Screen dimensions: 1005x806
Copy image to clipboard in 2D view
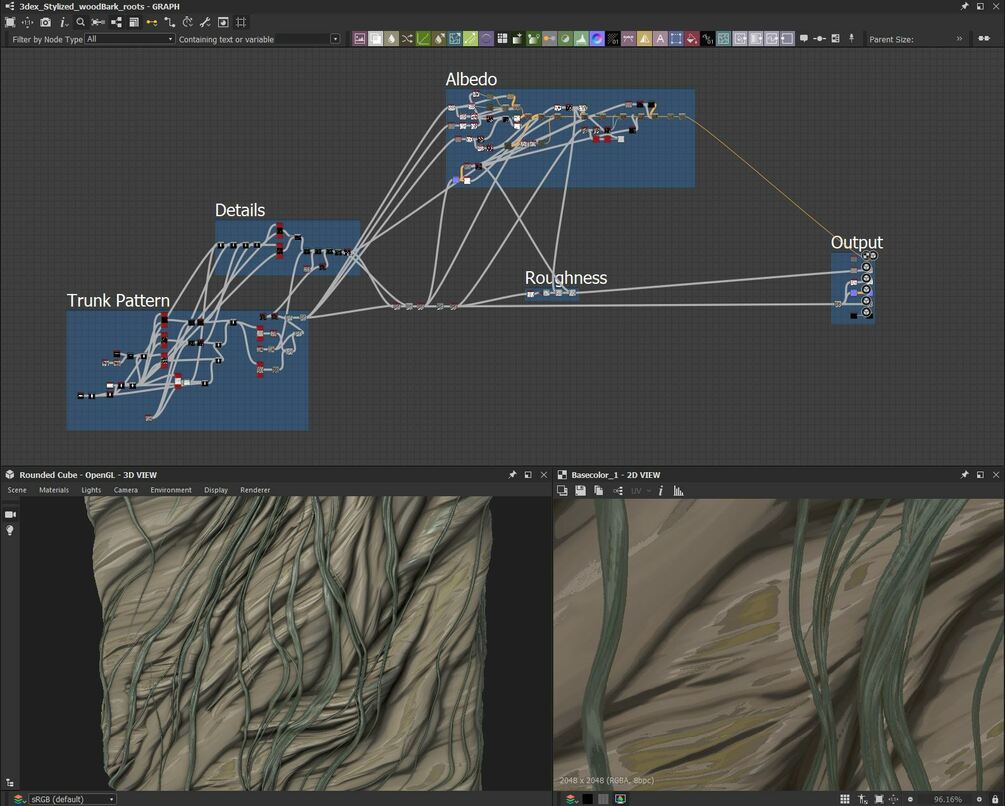pos(598,491)
